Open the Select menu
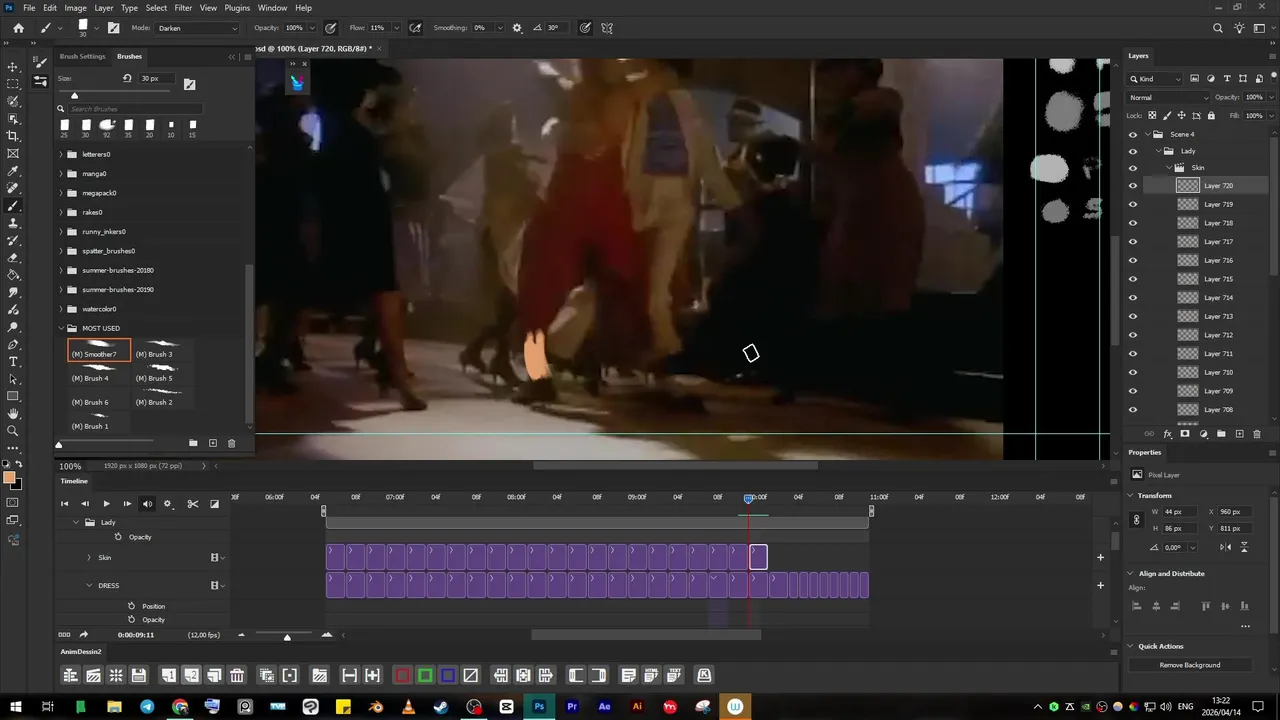The image size is (1280, 720). pyautogui.click(x=156, y=8)
